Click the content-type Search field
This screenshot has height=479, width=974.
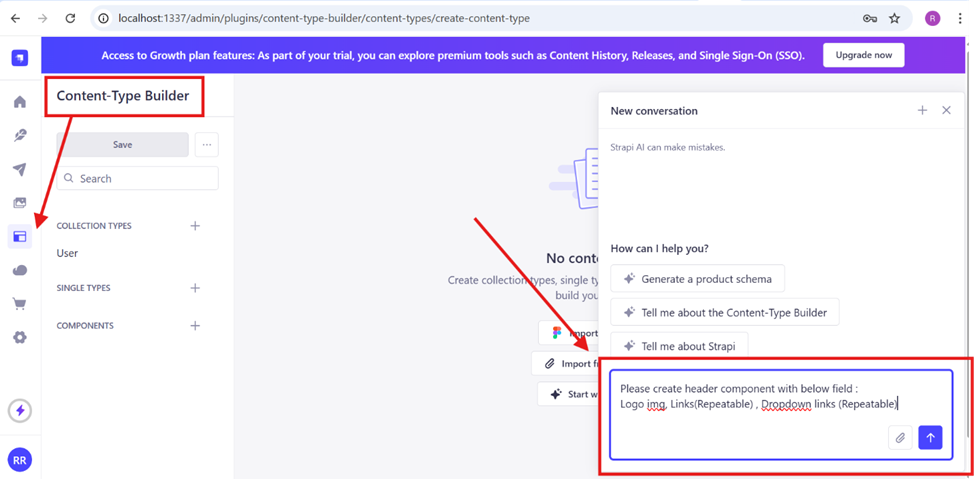(138, 178)
